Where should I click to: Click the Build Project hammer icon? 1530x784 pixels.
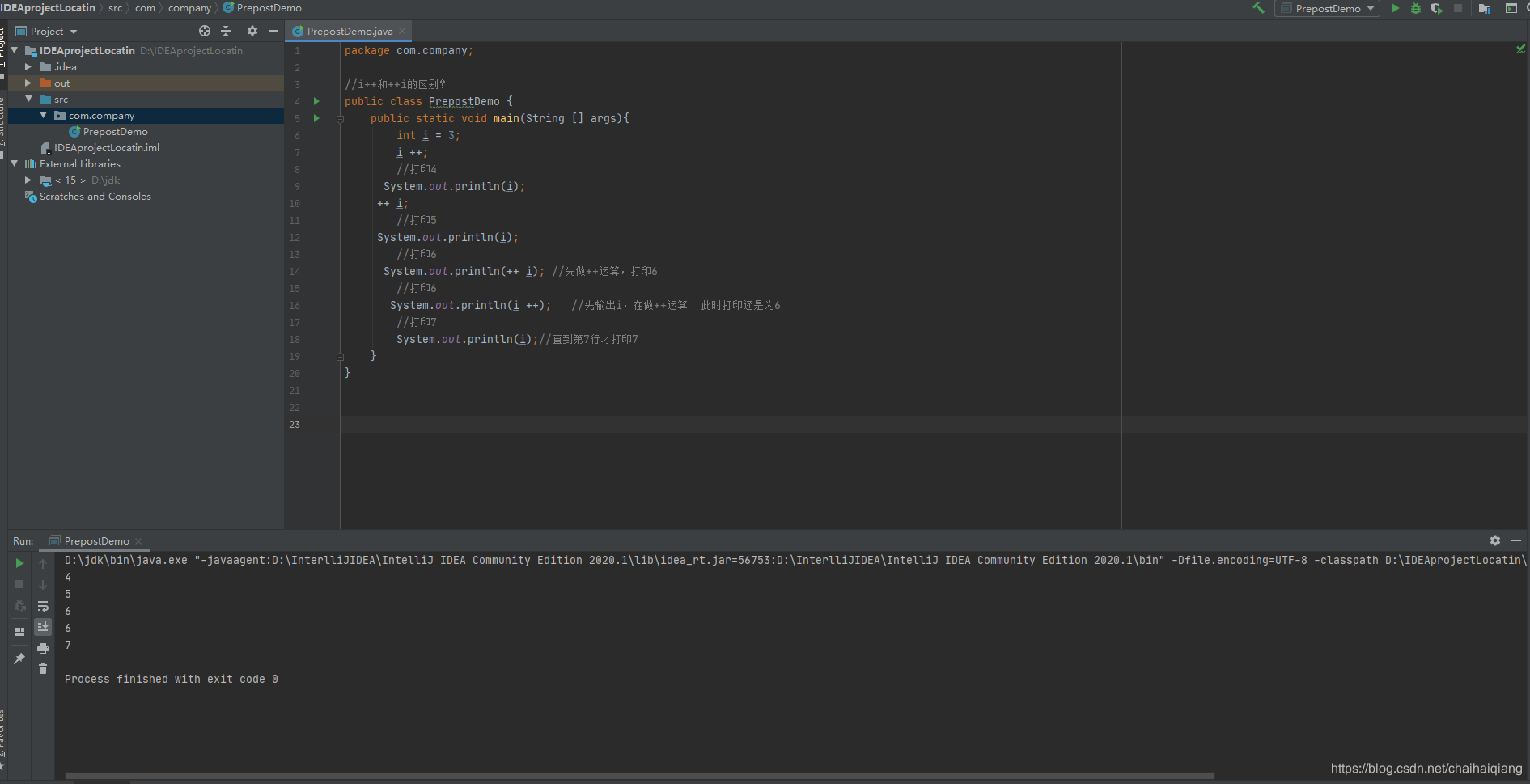click(1258, 8)
